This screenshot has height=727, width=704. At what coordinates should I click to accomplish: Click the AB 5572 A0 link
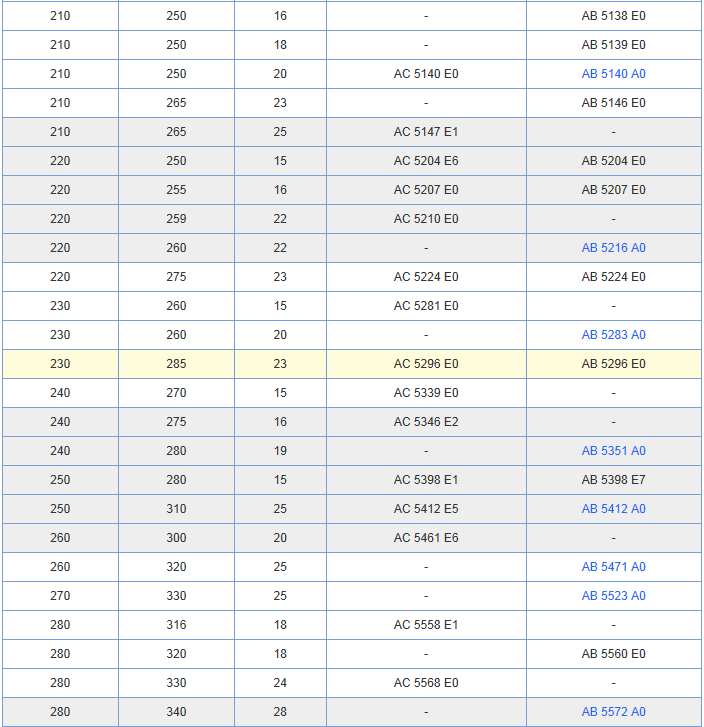pos(613,712)
